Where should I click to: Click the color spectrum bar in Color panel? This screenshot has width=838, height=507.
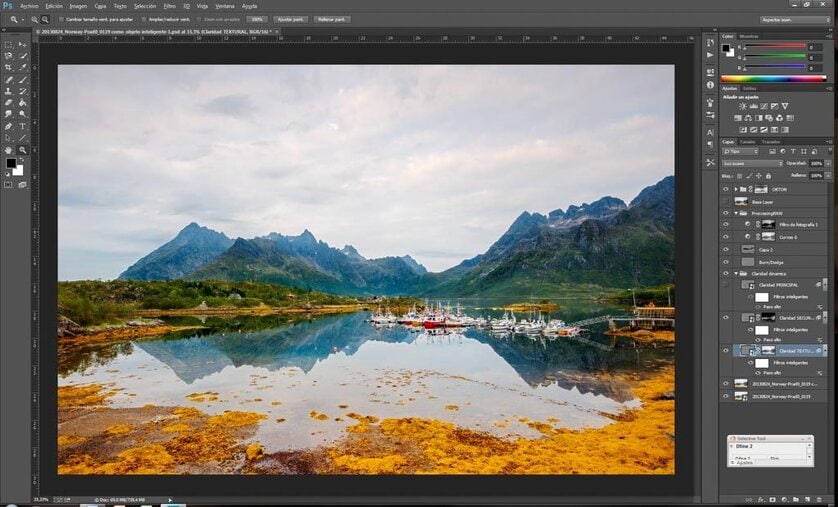coord(772,78)
